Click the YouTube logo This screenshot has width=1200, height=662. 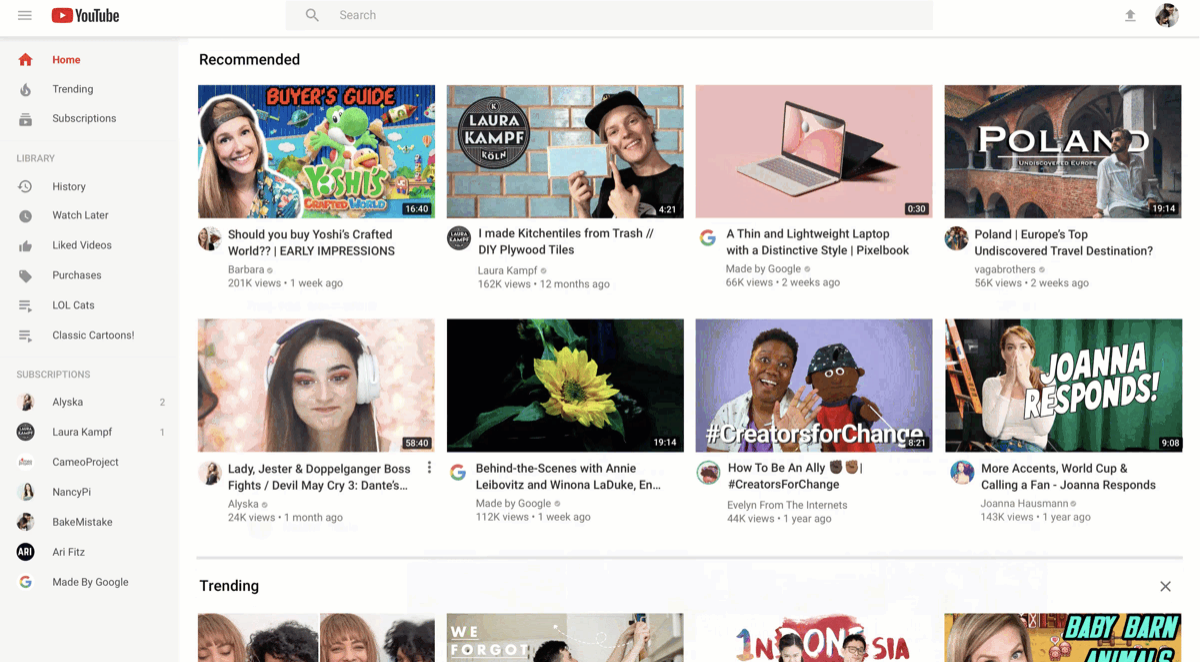point(85,15)
